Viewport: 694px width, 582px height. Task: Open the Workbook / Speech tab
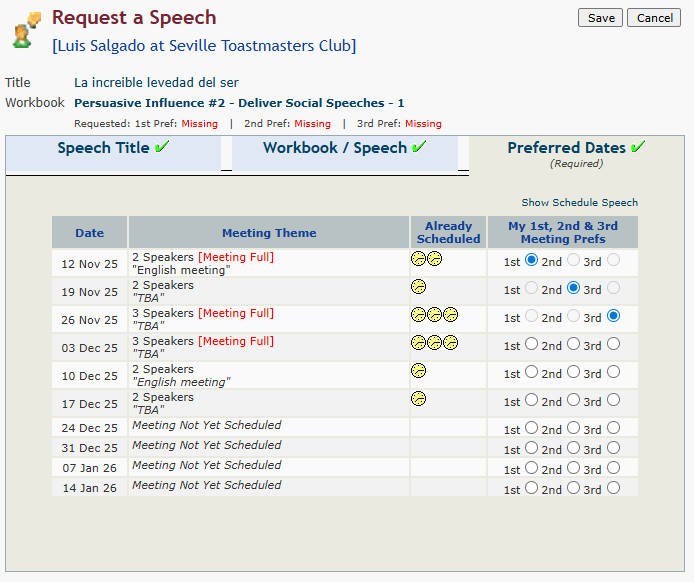344,149
